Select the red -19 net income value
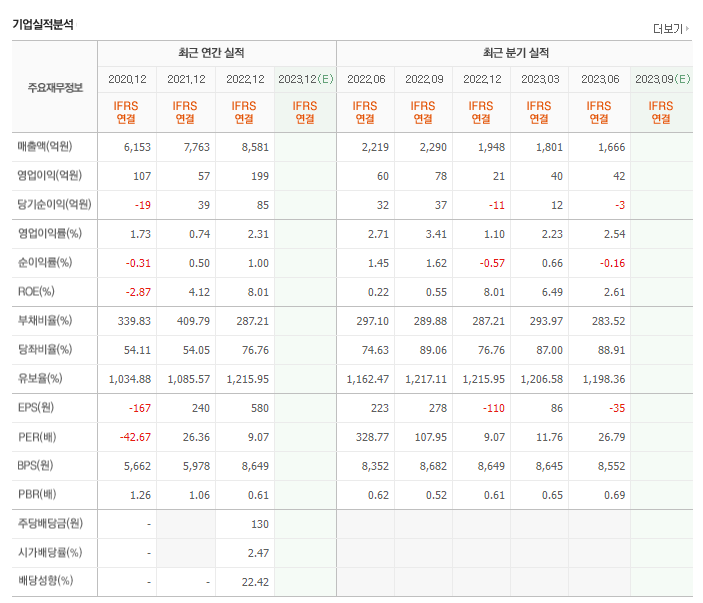Viewport: 703px width, 603px height. [143, 205]
